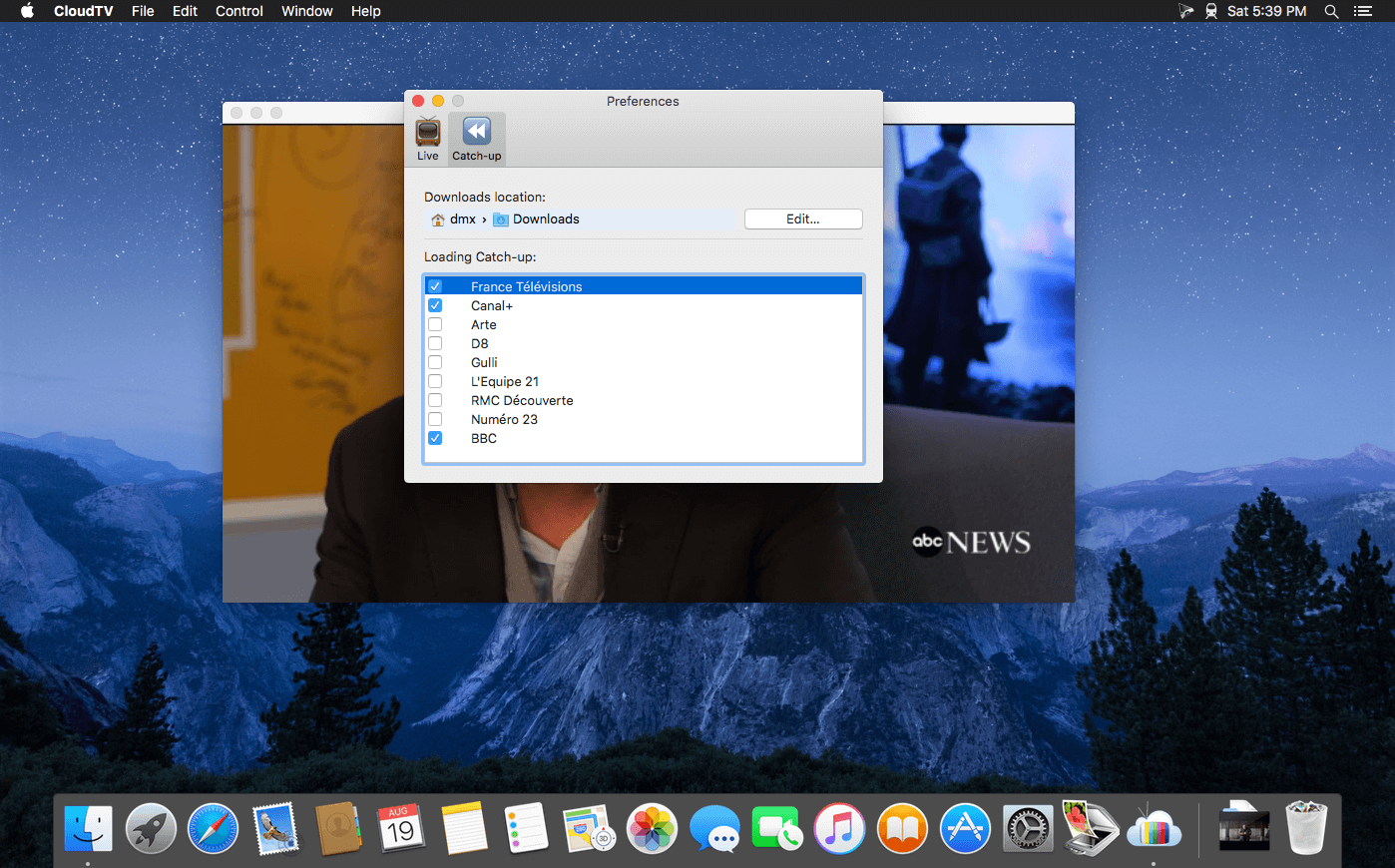Viewport: 1395px width, 868px height.
Task: Launch Safari from the Dock
Action: [214, 829]
